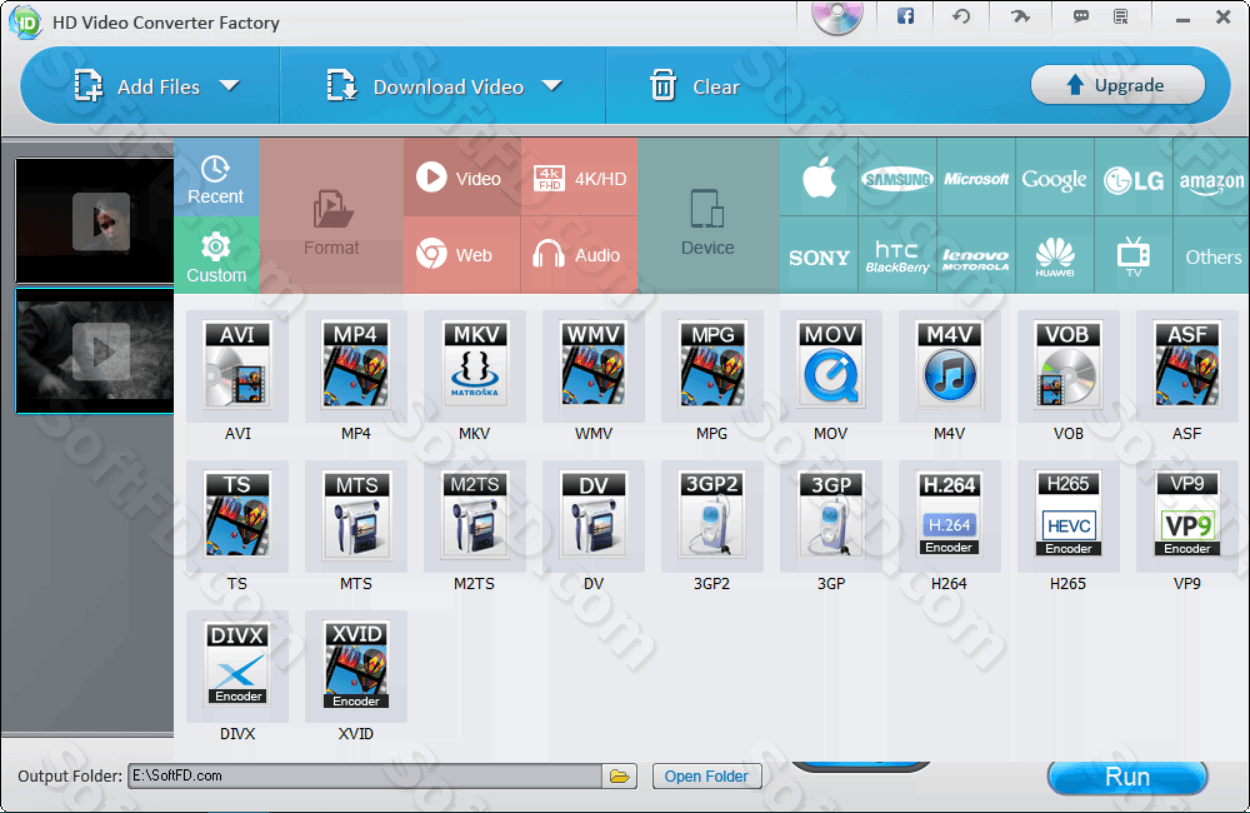Open the Device category

708,216
